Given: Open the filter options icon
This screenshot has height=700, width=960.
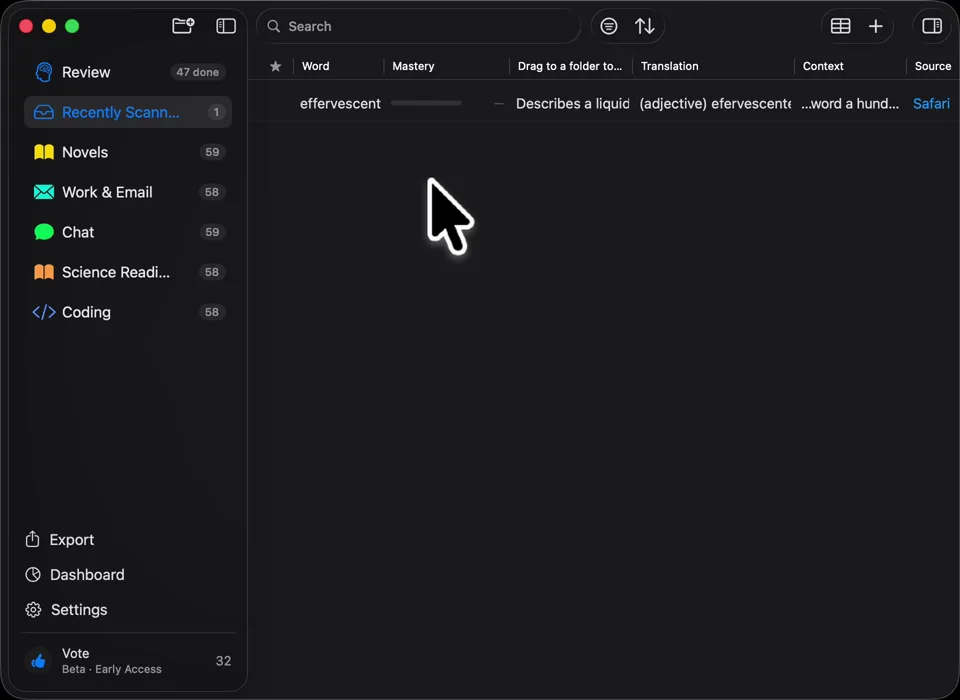Looking at the screenshot, I should coord(609,26).
